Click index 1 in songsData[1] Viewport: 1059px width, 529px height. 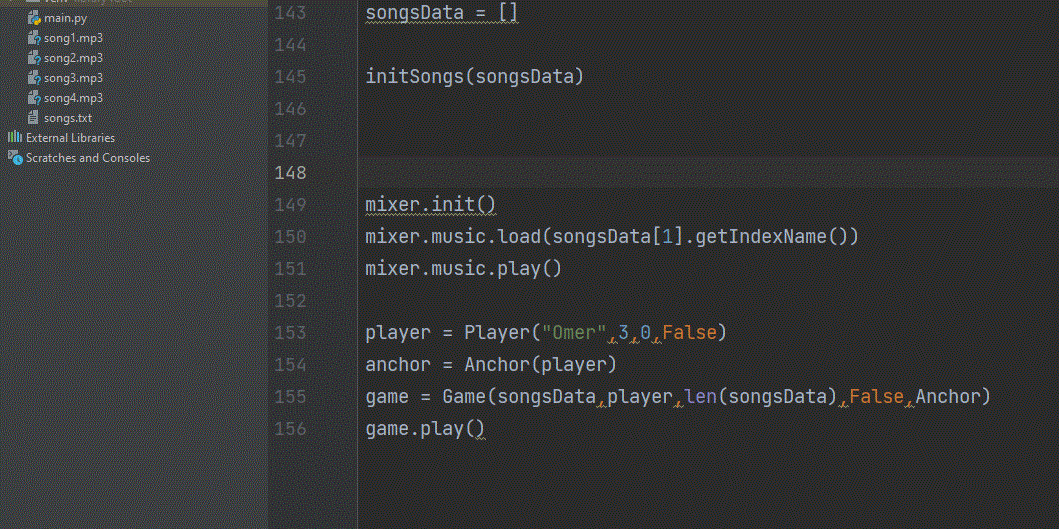(x=667, y=237)
